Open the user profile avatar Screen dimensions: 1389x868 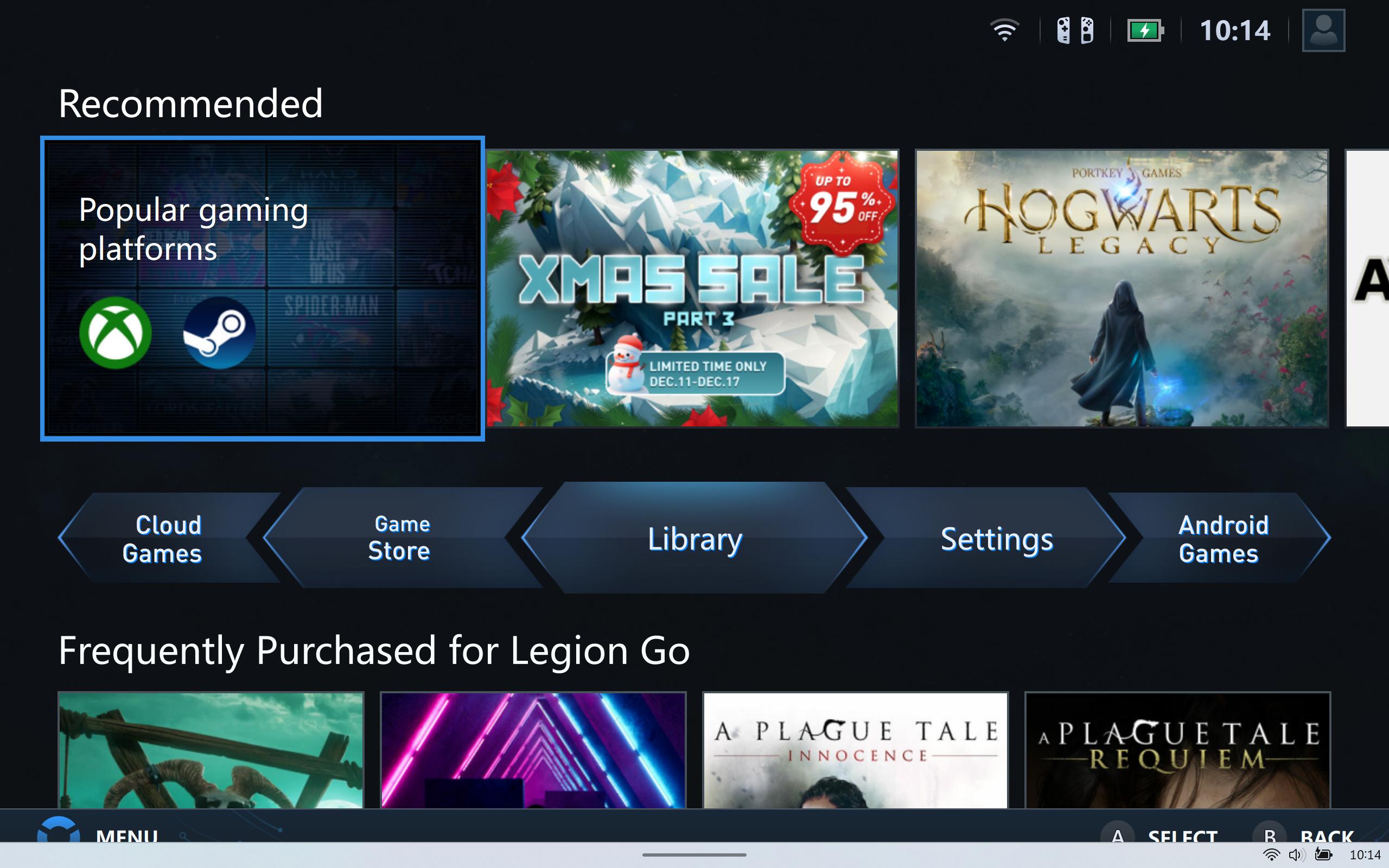[x=1323, y=30]
